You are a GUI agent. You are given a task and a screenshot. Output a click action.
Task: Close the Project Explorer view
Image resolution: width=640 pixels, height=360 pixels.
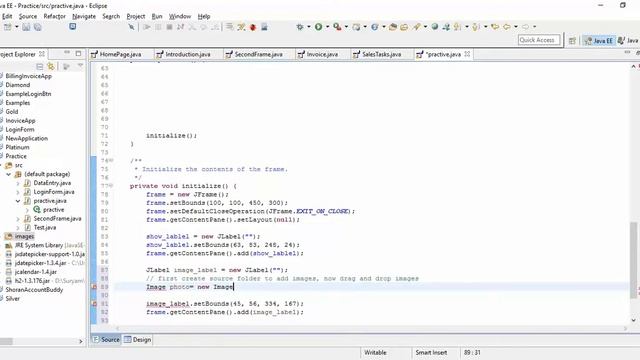click(x=42, y=54)
